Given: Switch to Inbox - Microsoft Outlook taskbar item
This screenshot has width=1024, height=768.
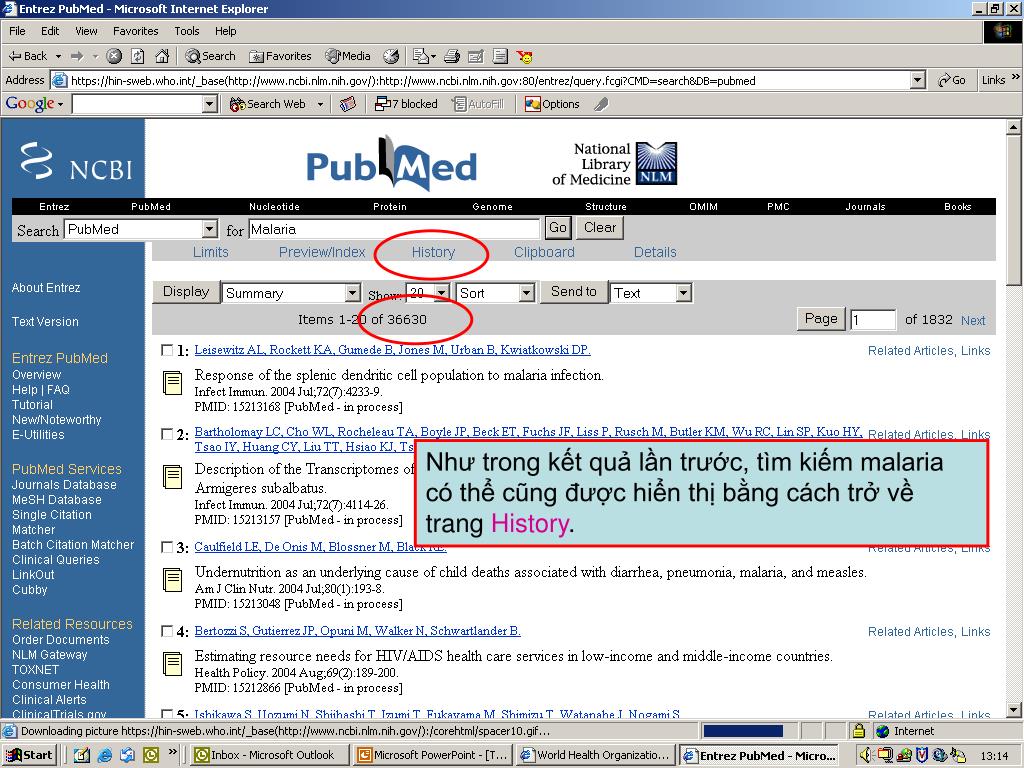Looking at the screenshot, I should (270, 755).
